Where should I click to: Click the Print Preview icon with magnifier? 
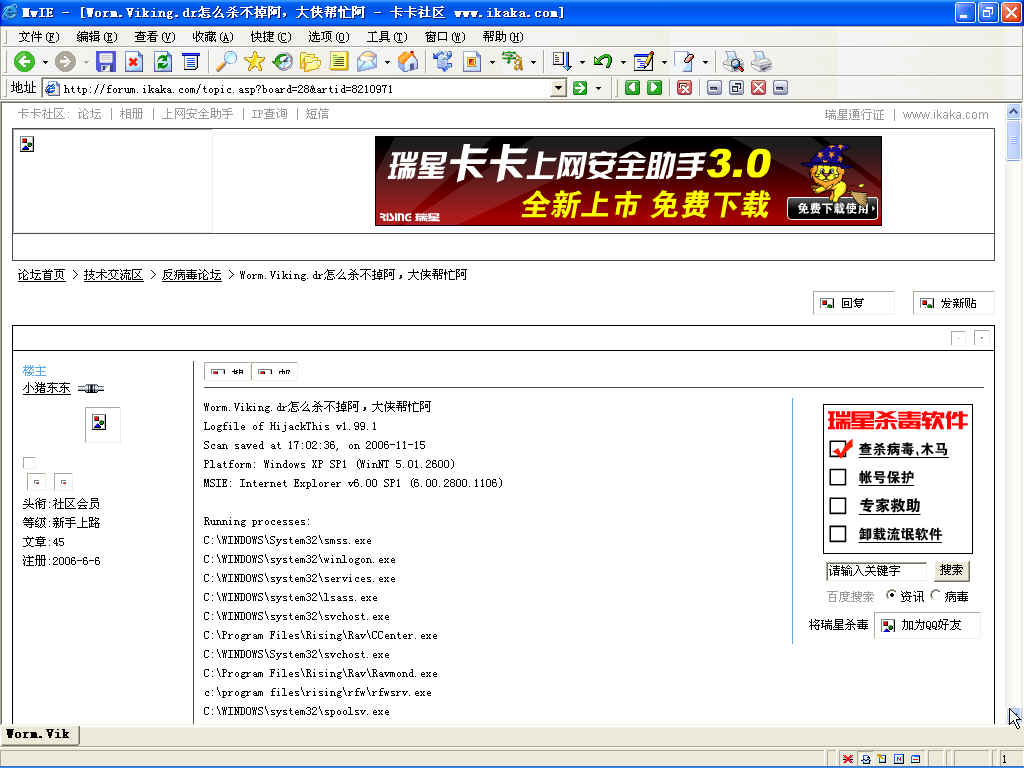point(733,62)
